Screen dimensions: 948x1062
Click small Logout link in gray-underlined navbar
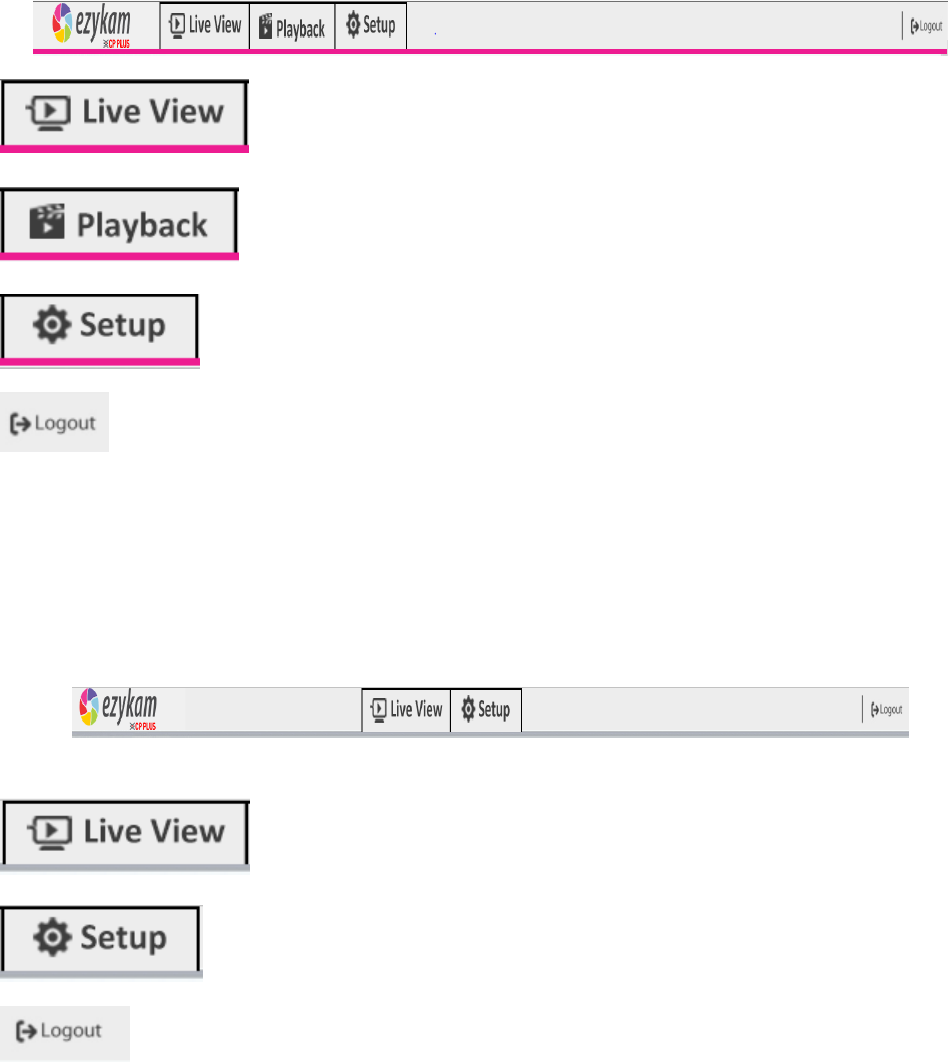pyautogui.click(x=886, y=710)
